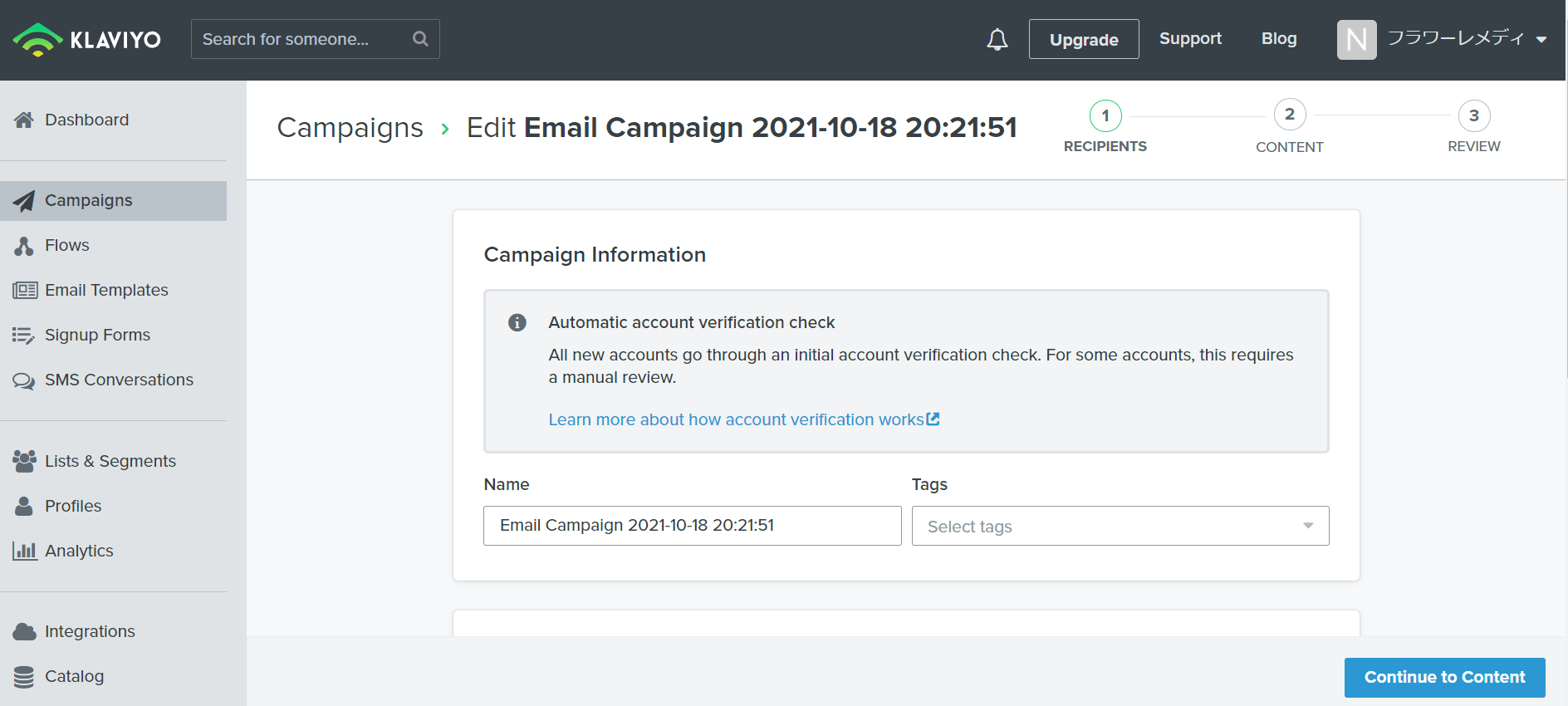The width and height of the screenshot is (1568, 706).
Task: Click the Search for someone field
Action: 316,39
